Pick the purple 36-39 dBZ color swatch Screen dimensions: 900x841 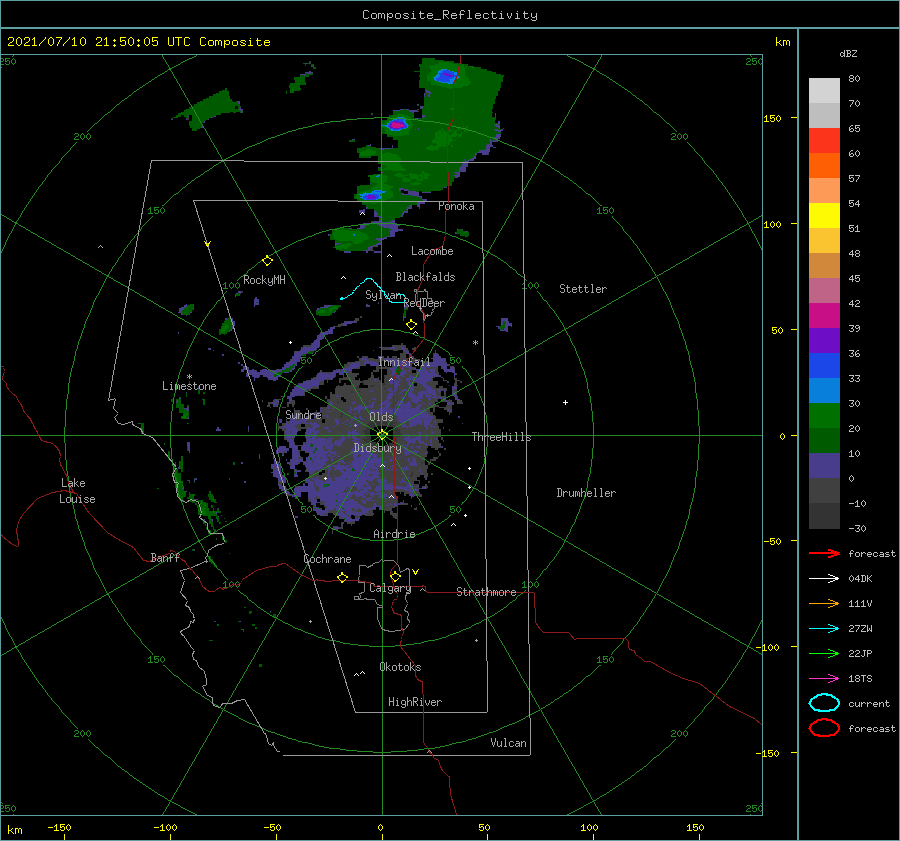click(x=824, y=340)
